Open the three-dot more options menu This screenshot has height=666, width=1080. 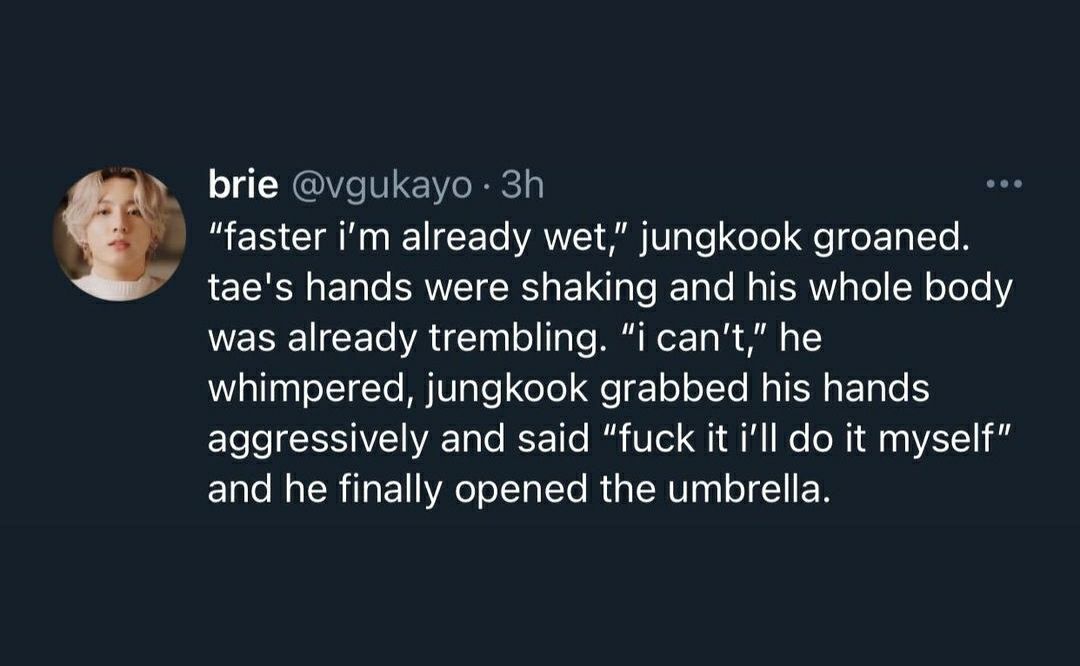pyautogui.click(x=1004, y=184)
